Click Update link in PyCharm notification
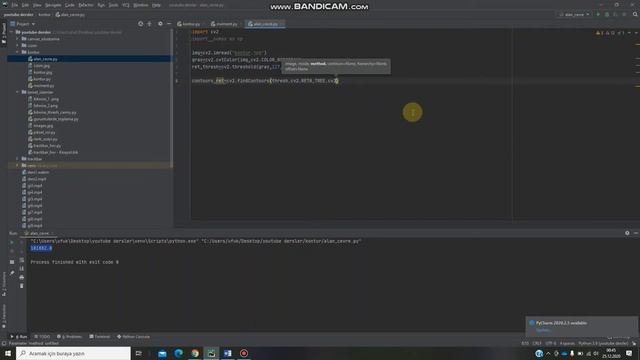Screen dimensions: 640x360 tap(543, 330)
